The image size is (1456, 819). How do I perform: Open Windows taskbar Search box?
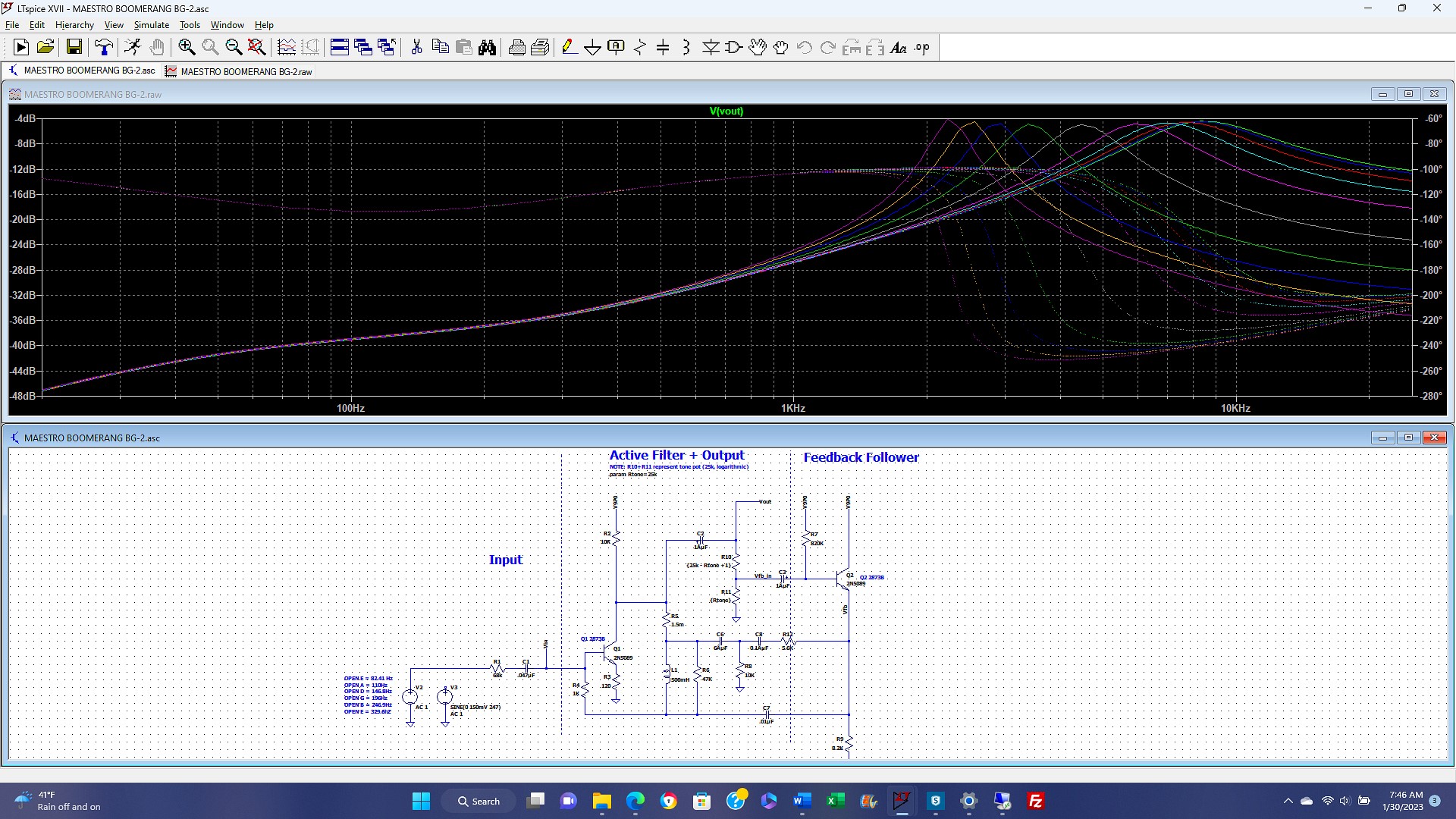click(x=479, y=801)
